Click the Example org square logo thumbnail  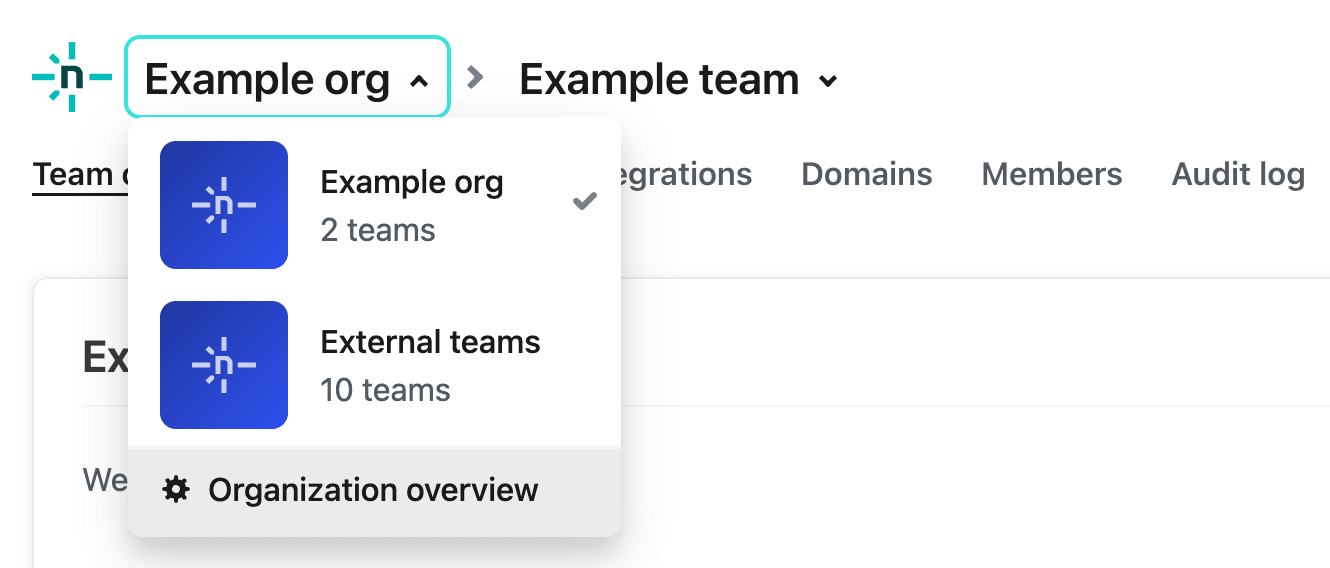tap(224, 205)
